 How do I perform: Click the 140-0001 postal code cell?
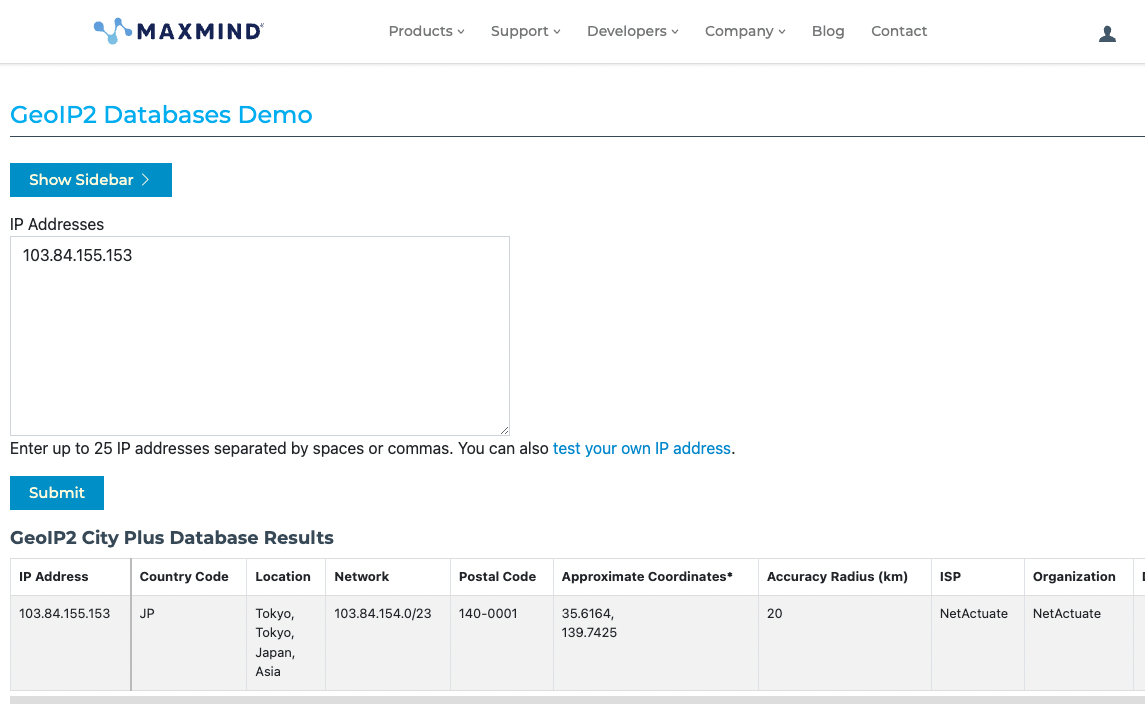[x=502, y=643]
